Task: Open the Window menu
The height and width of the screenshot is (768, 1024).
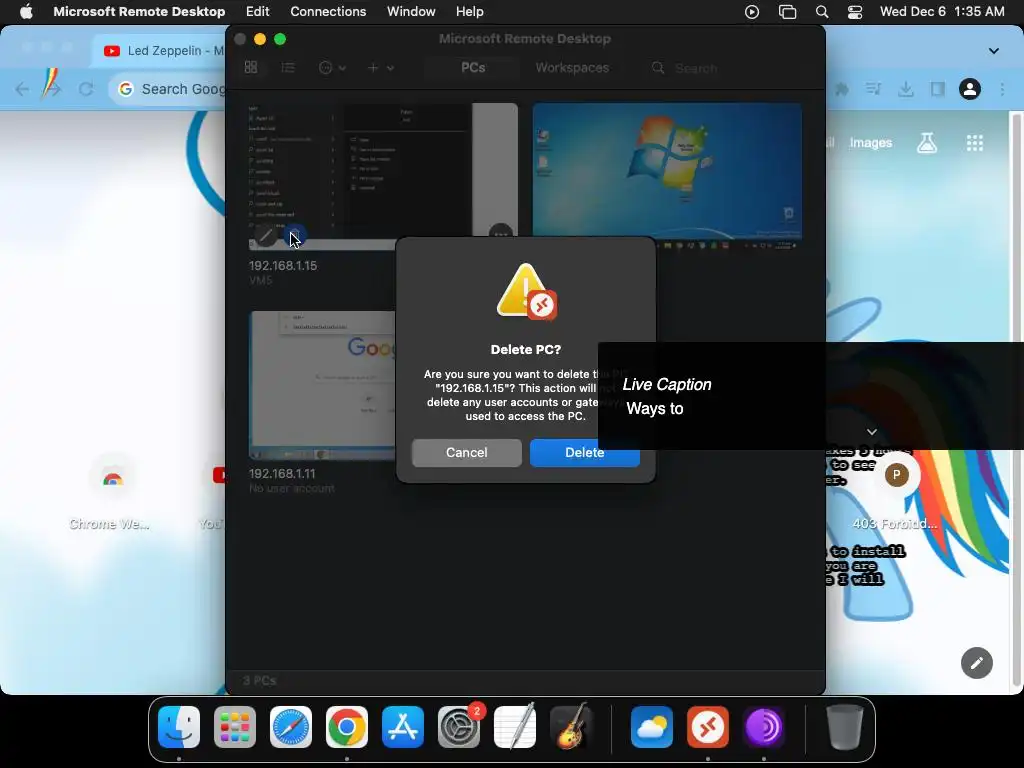Action: [x=411, y=12]
